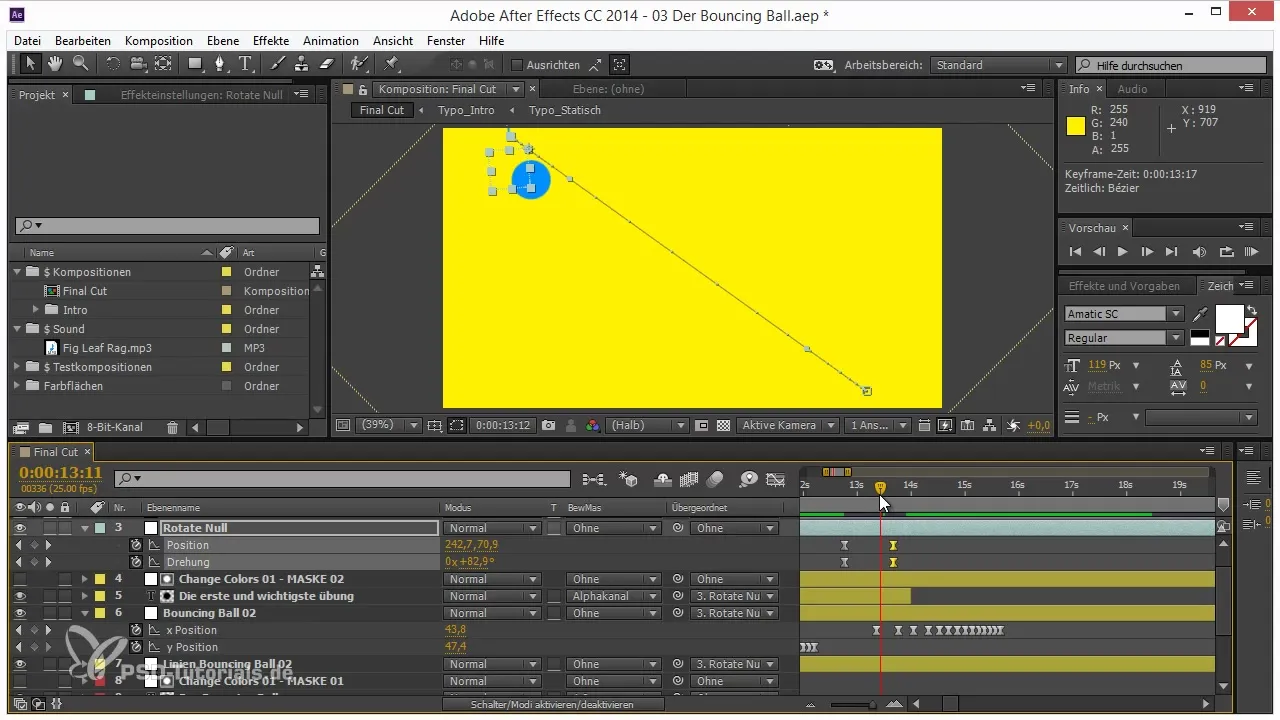
Task: Go to the first frame in Vorschau
Action: coord(1075,252)
